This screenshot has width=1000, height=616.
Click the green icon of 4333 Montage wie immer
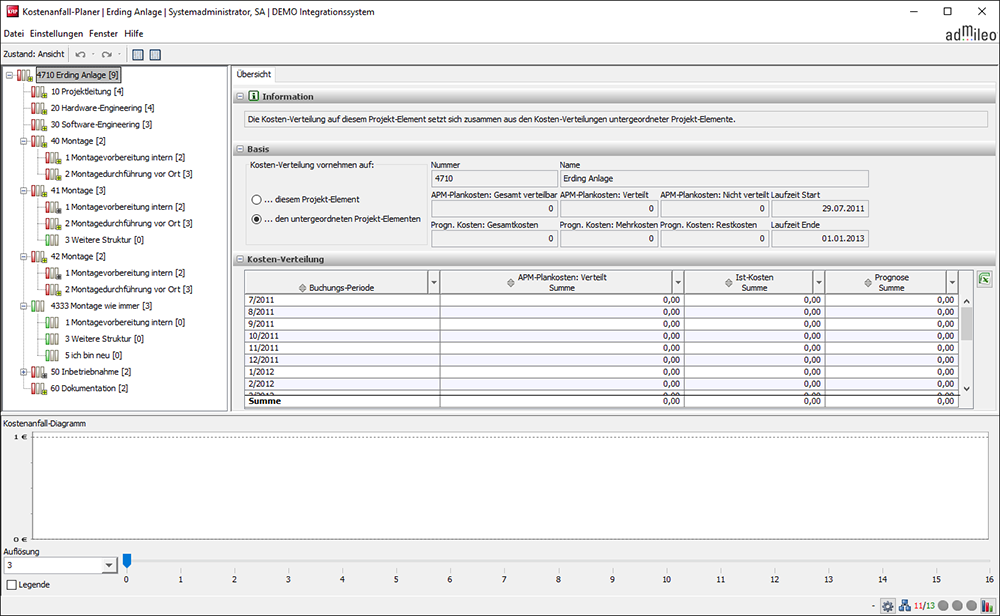point(38,306)
